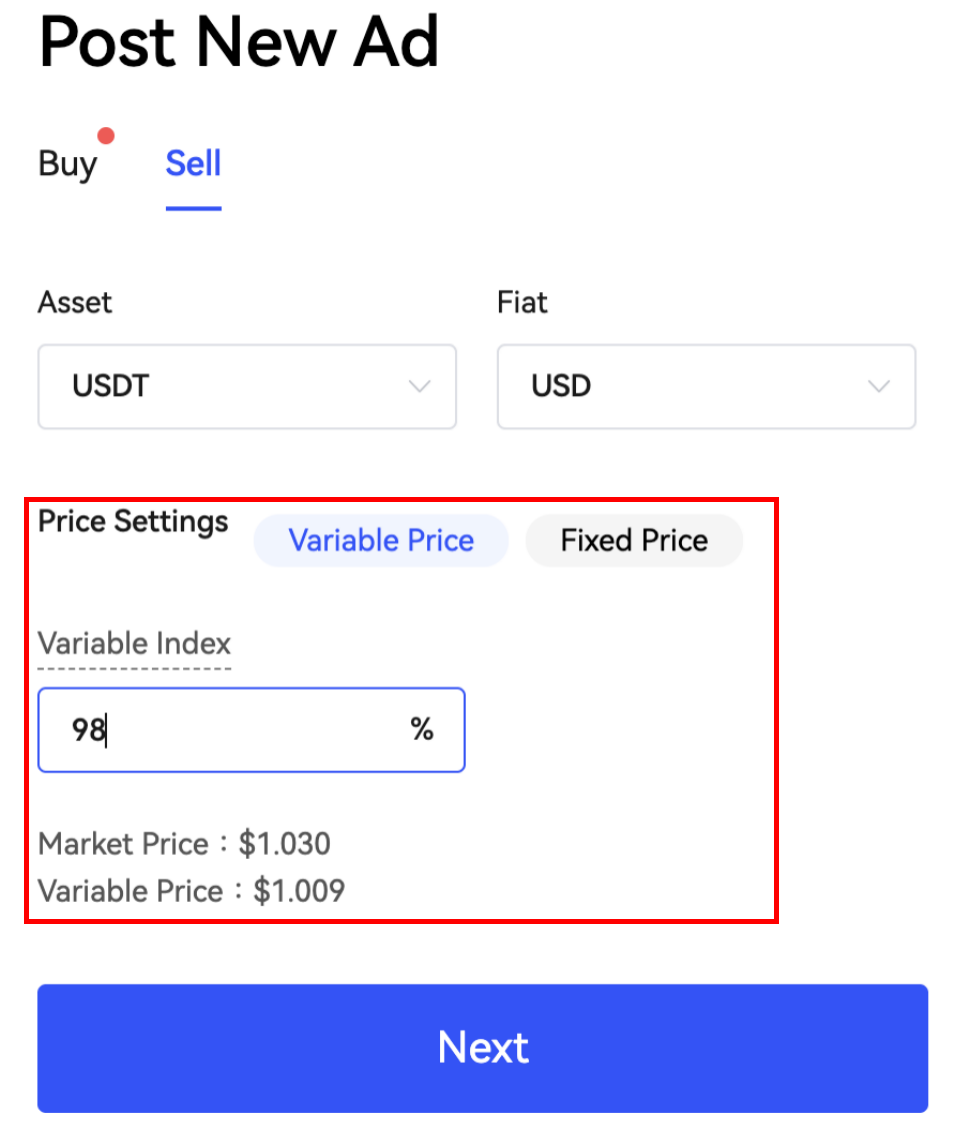Click the chevron arrow in Fiat dropdown
Viewport: 968px width, 1134px height.
coord(879,386)
